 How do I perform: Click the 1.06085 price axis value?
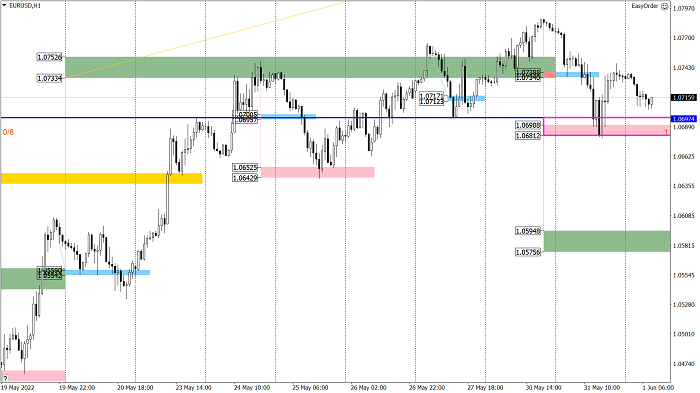click(683, 216)
